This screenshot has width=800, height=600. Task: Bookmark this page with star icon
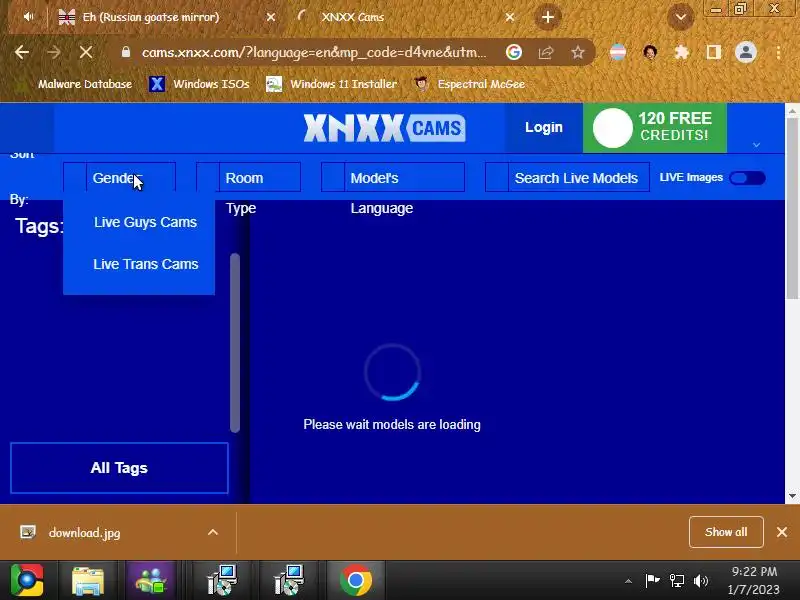coord(578,52)
